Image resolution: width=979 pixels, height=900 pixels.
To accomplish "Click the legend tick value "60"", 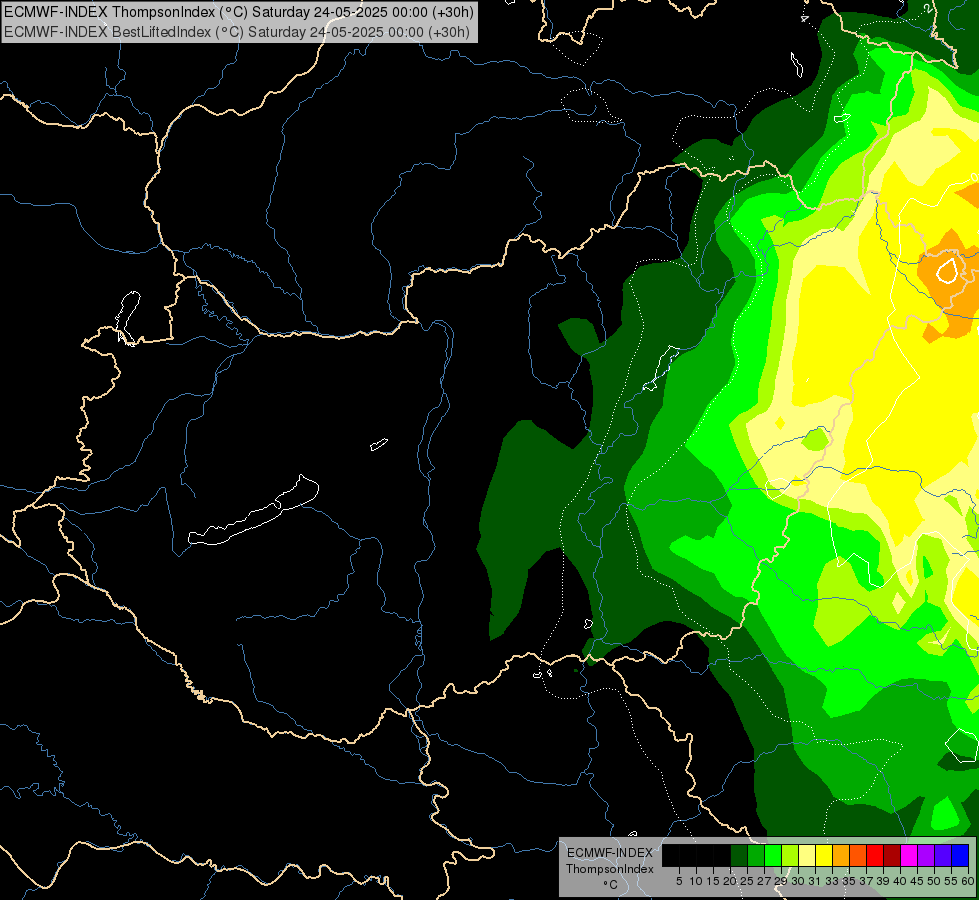I will 968,881.
